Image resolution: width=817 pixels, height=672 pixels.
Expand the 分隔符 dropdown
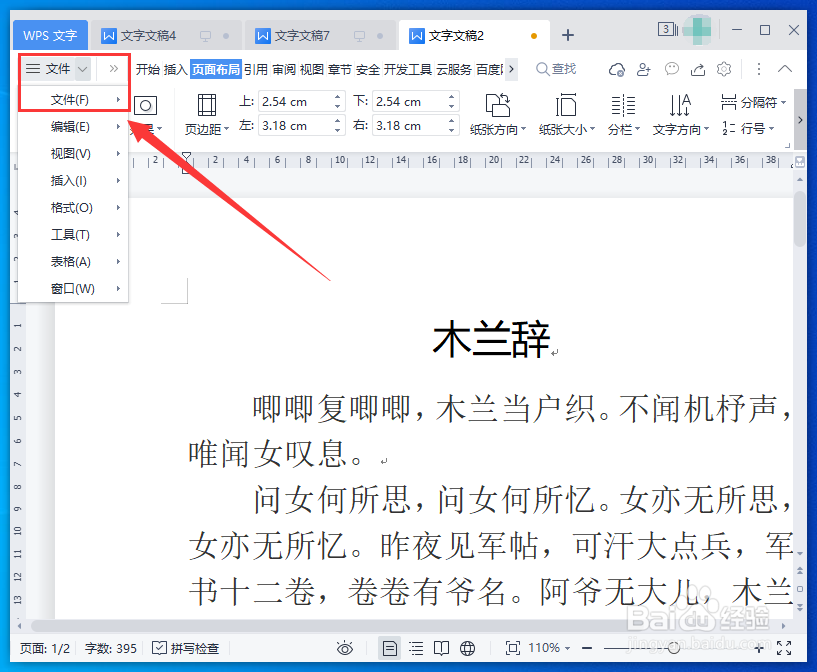tap(784, 102)
